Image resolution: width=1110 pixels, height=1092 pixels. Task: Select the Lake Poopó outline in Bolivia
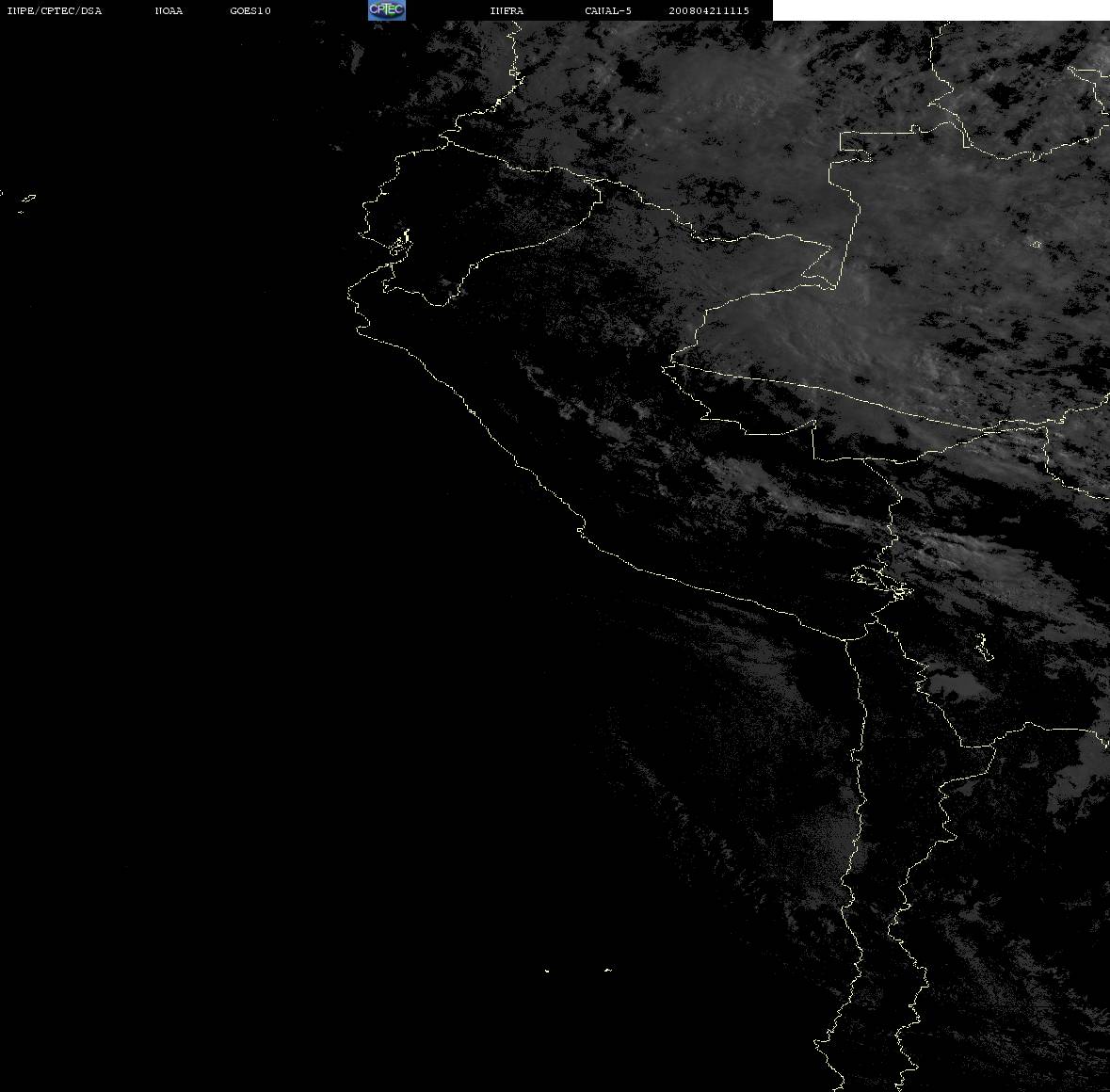(x=983, y=646)
